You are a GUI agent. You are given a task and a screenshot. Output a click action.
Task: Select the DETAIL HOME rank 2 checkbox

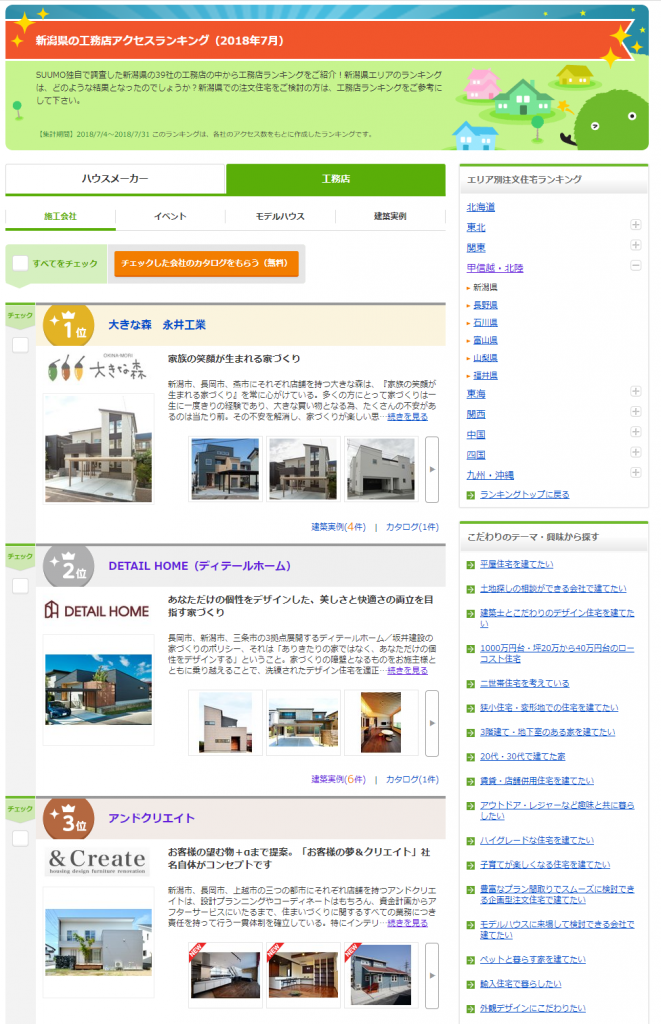point(20,585)
